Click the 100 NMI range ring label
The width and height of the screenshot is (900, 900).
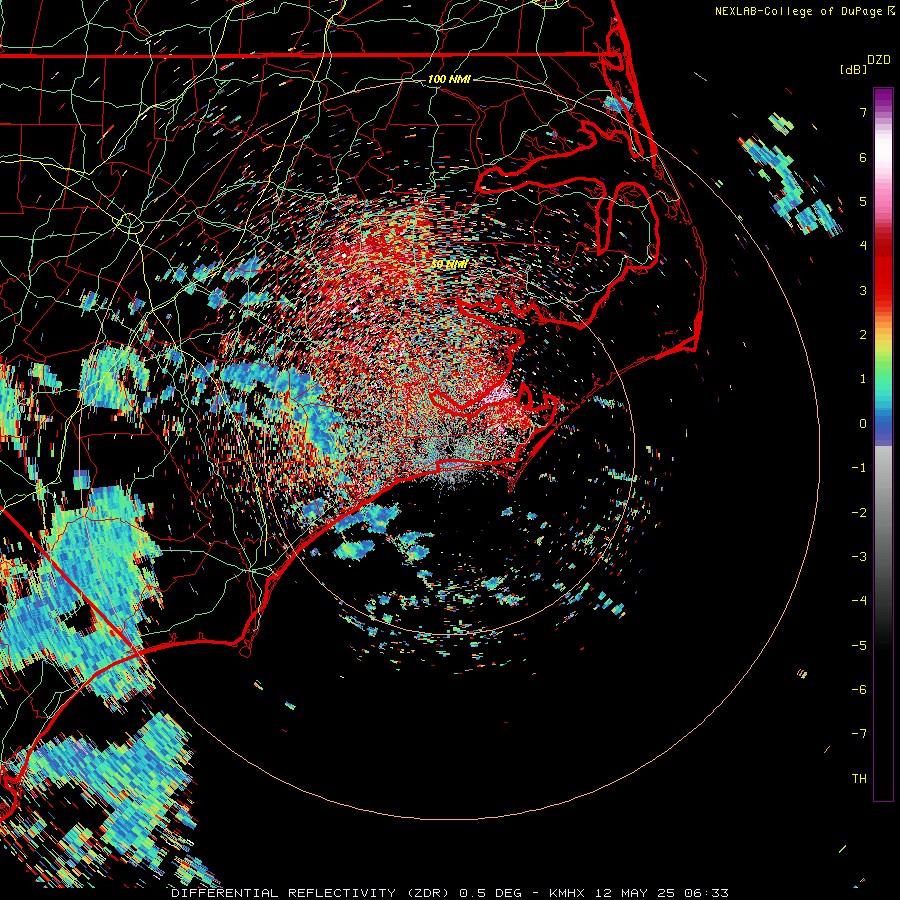click(x=449, y=79)
